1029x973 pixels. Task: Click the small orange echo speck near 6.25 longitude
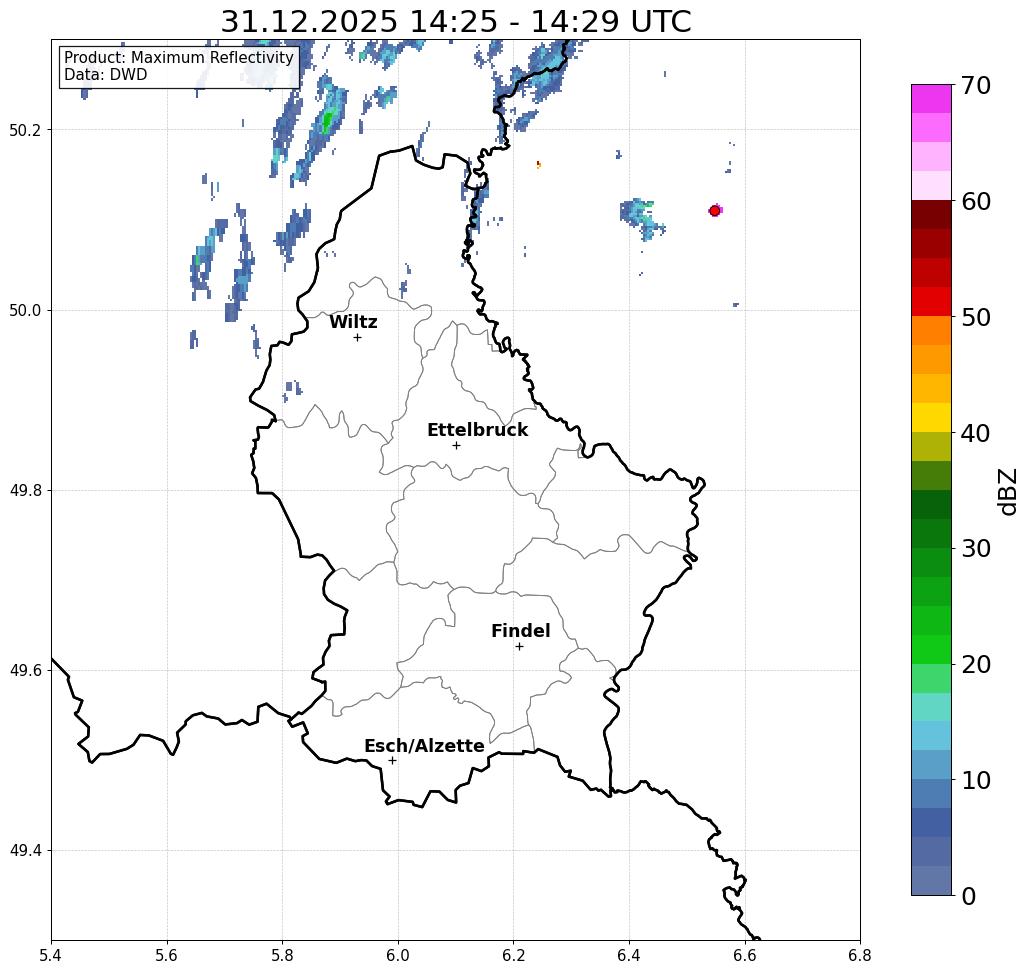[x=539, y=164]
